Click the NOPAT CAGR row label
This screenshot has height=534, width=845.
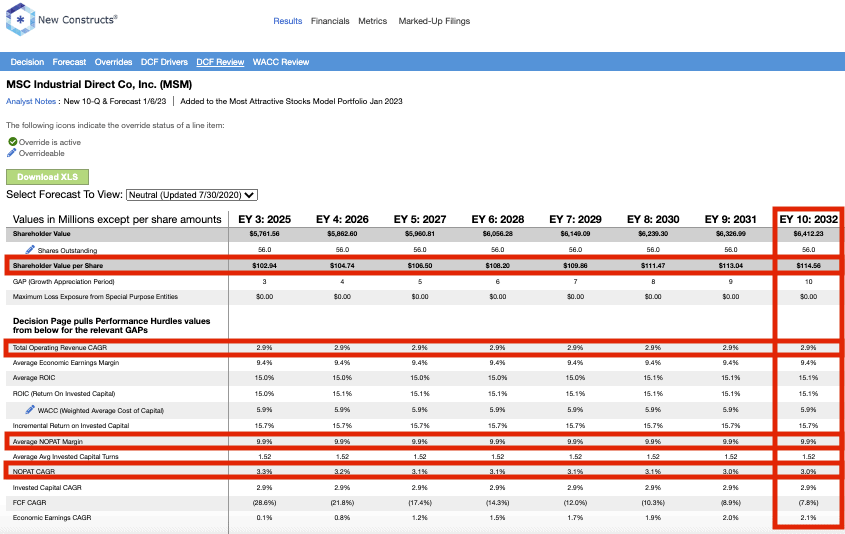click(34, 471)
